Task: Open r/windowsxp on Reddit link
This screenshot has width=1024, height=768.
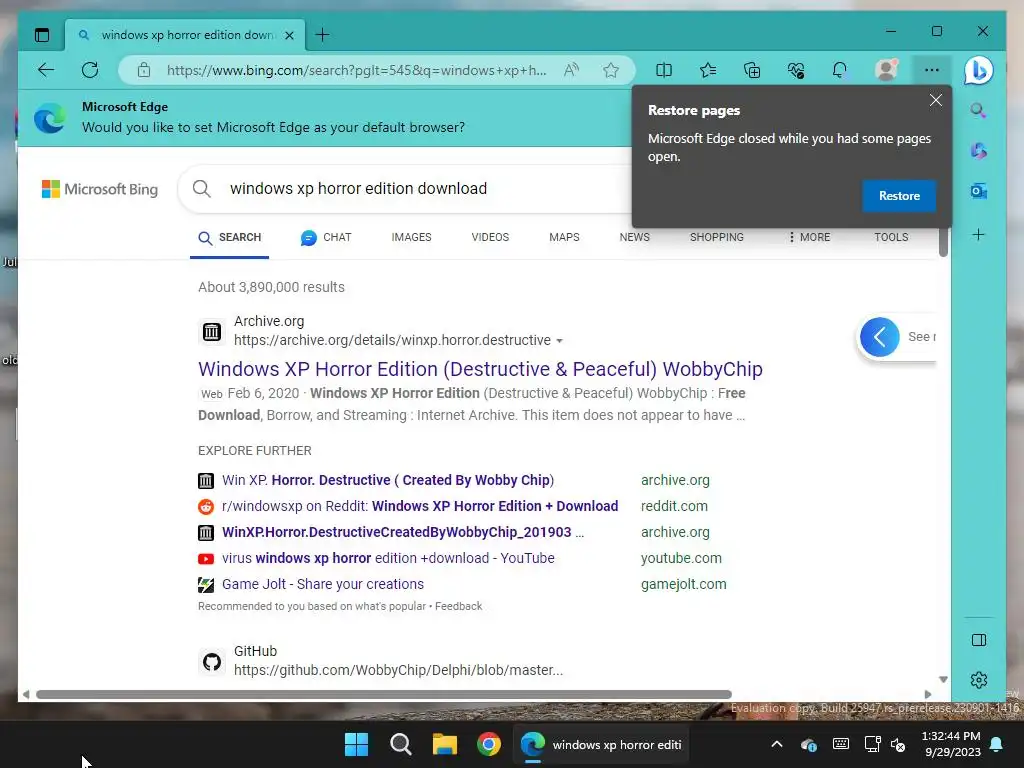Action: point(420,506)
